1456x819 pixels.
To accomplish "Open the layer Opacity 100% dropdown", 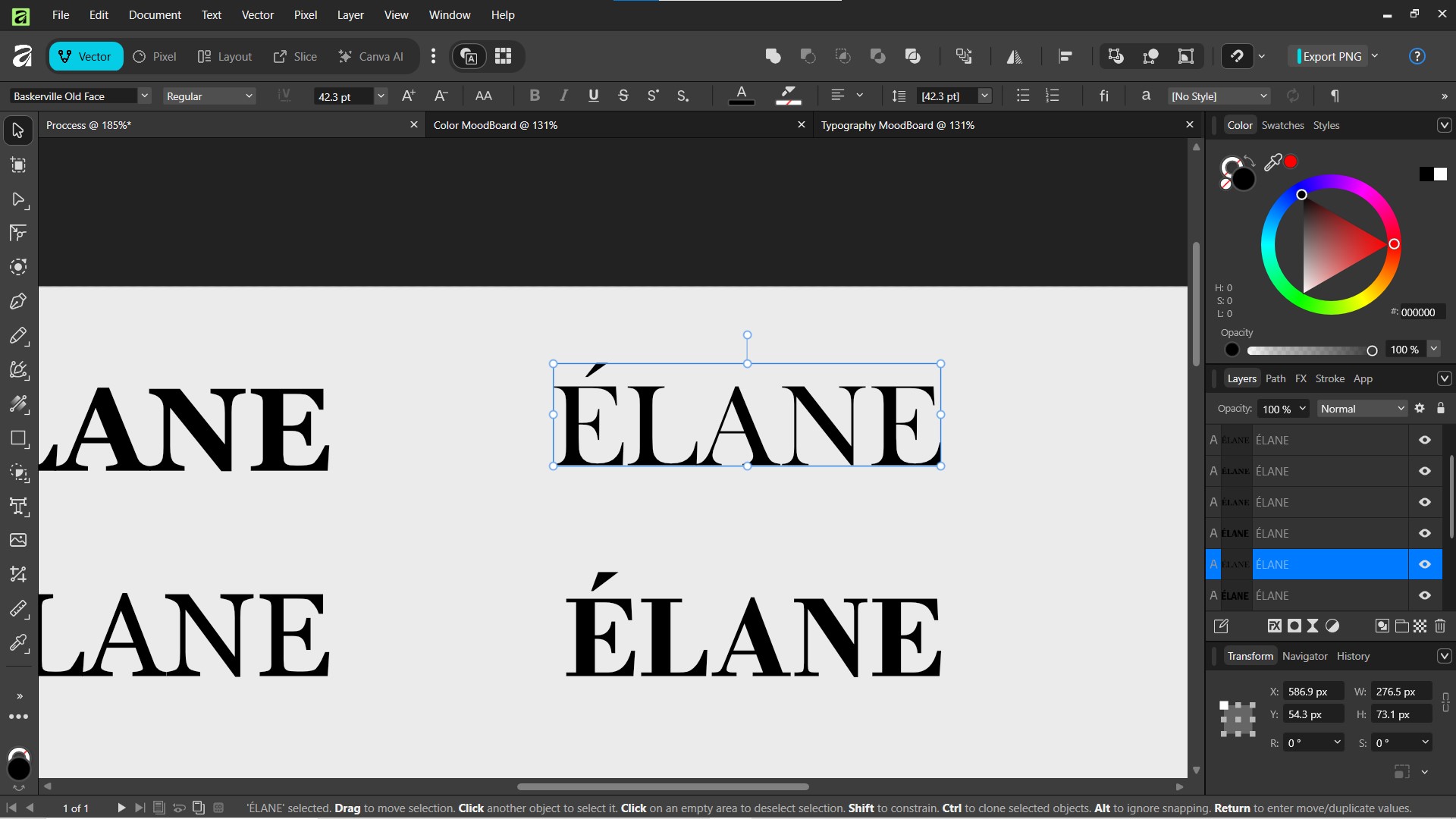I will pos(1303,409).
